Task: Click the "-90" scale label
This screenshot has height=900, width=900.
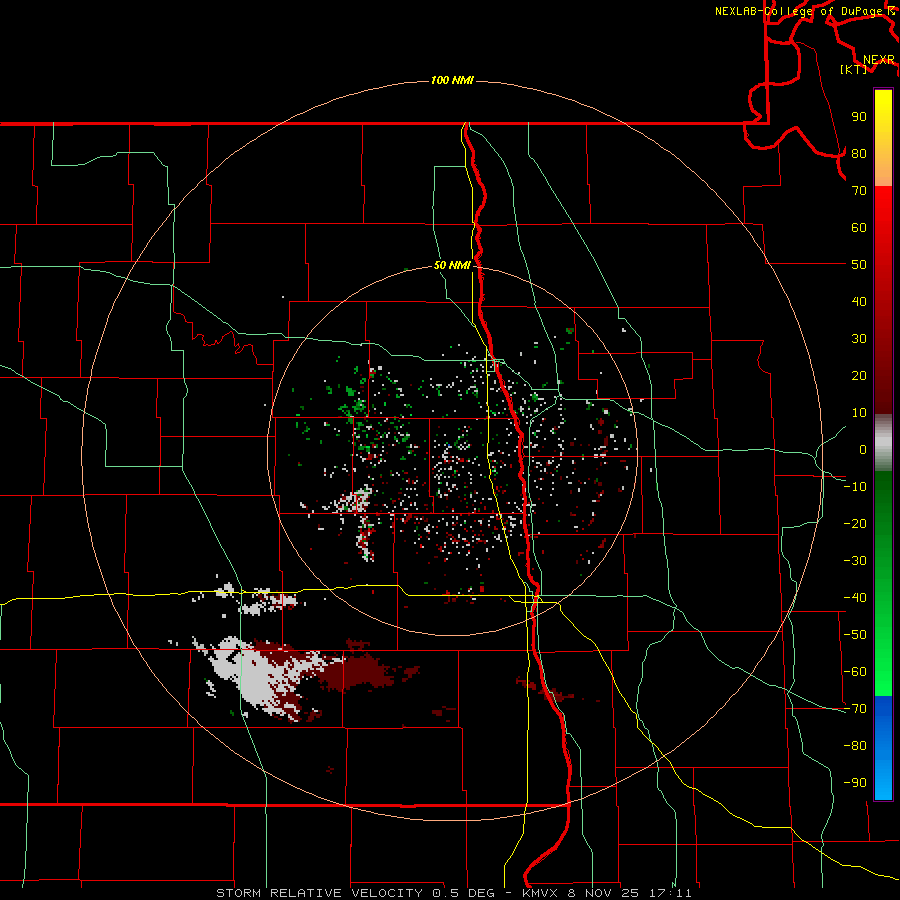Action: [x=855, y=783]
